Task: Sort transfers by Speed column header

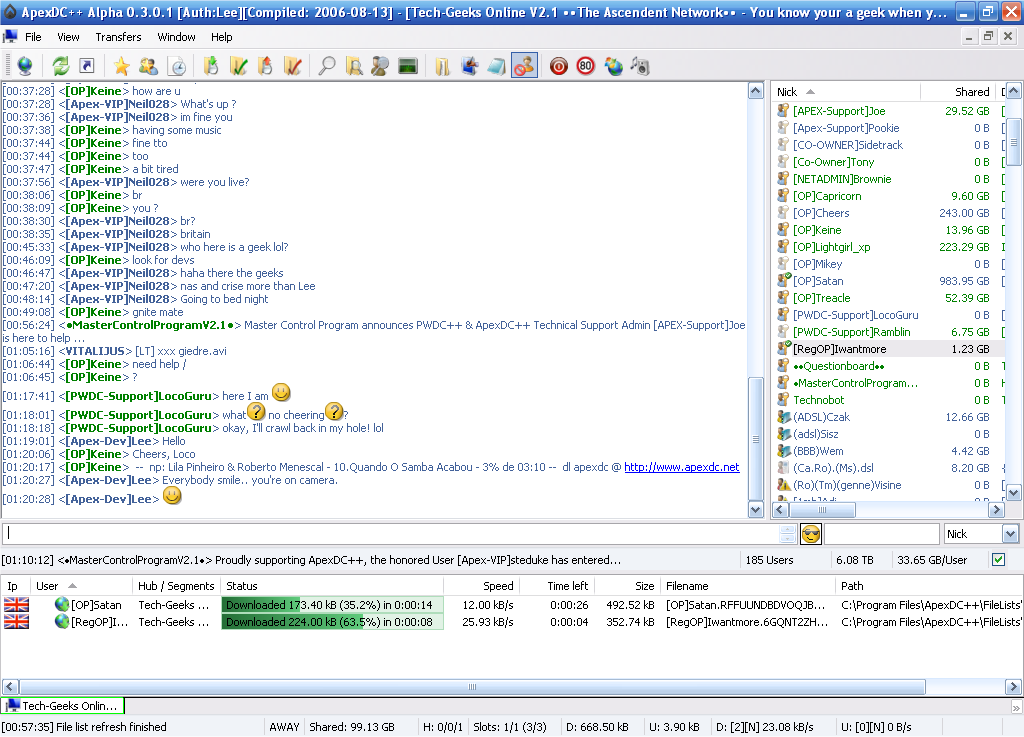Action: click(x=481, y=586)
